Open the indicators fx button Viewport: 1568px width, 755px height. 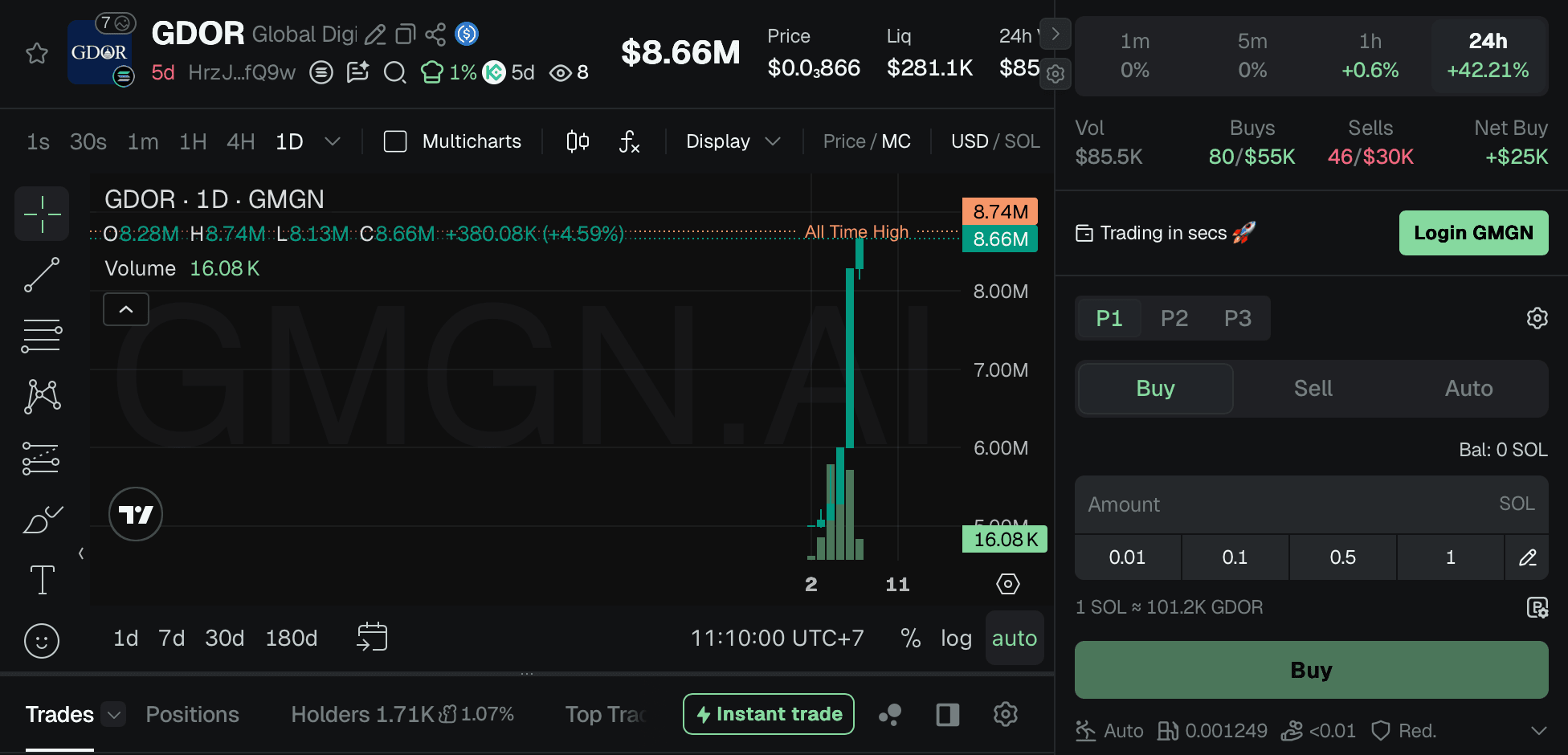629,141
